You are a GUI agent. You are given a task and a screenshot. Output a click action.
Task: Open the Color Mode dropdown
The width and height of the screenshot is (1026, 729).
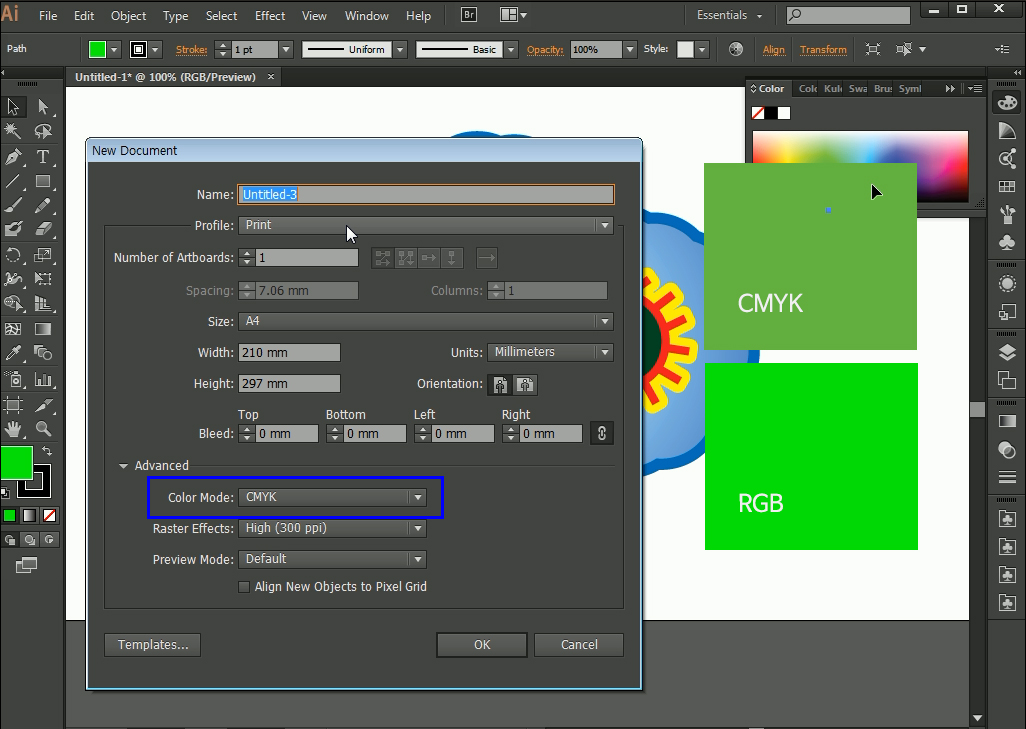332,497
